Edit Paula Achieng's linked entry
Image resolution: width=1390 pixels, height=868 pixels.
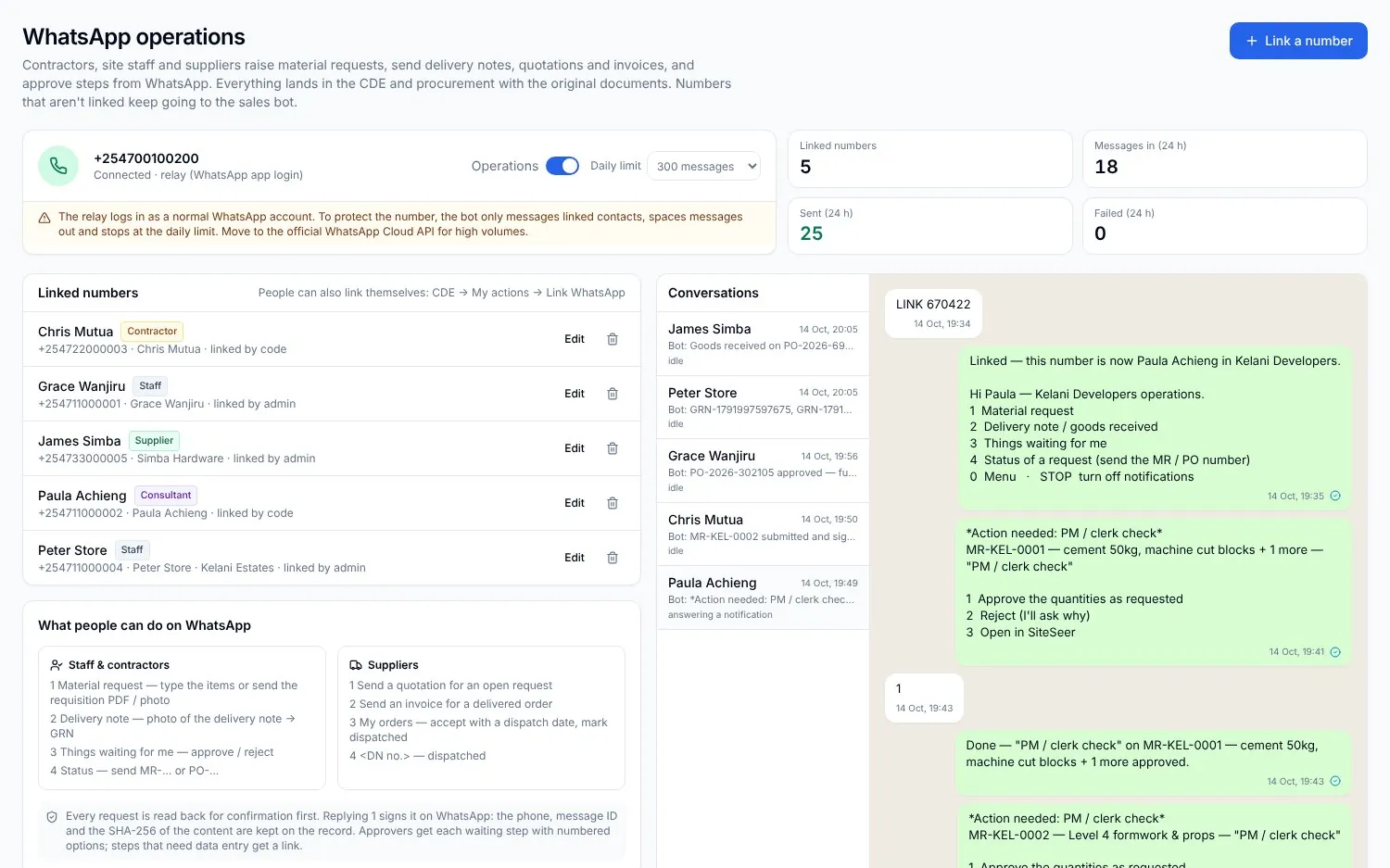tap(575, 503)
